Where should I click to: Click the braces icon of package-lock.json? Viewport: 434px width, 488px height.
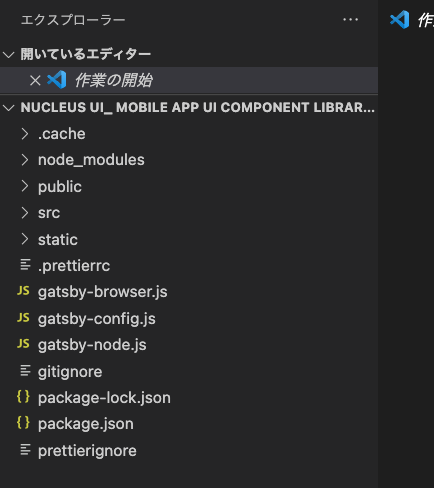coord(23,397)
